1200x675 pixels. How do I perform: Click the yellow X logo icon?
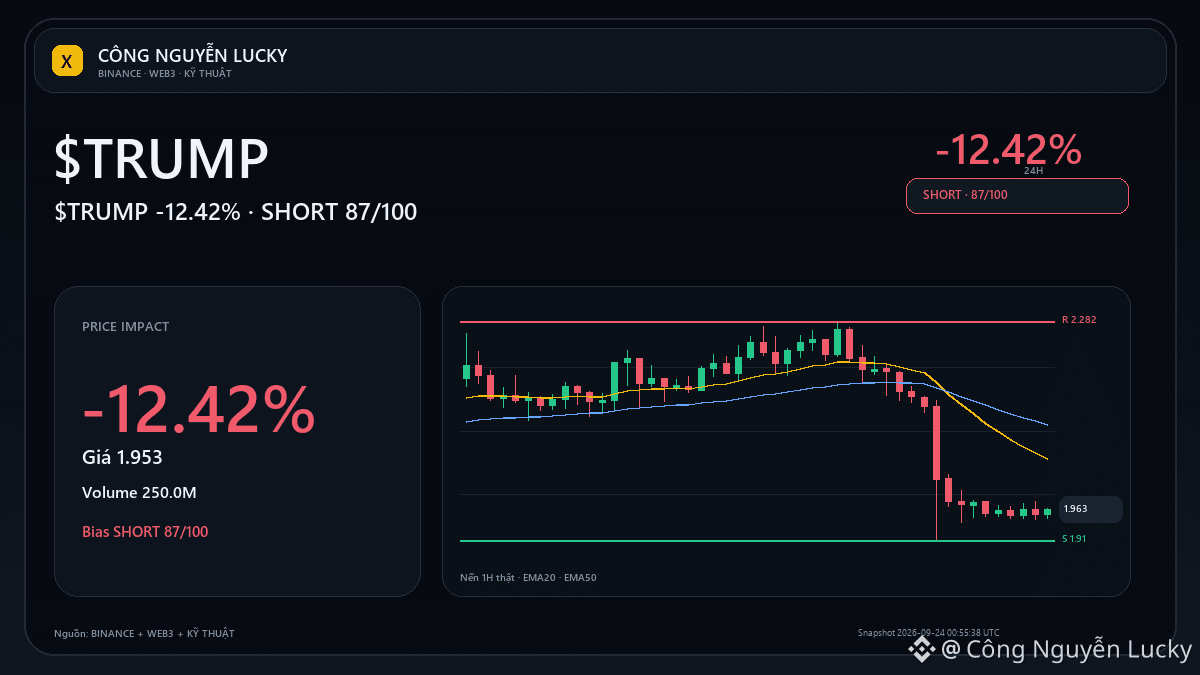click(x=66, y=61)
